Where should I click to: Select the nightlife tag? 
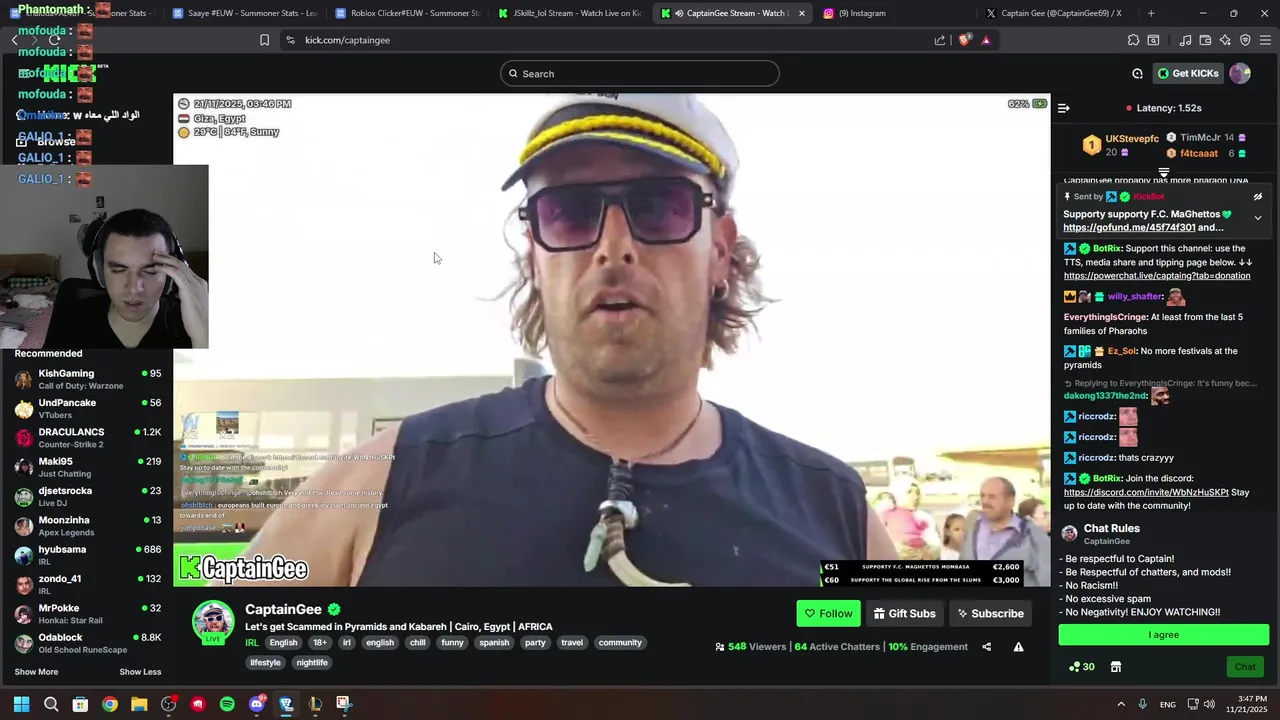(312, 663)
